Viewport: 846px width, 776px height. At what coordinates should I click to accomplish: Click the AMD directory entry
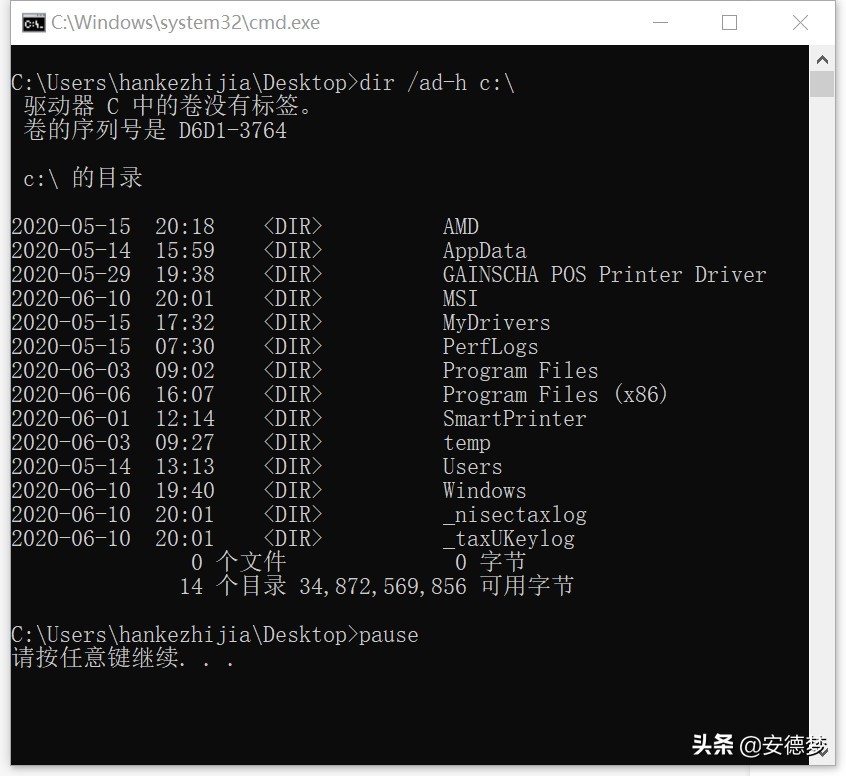tap(461, 227)
